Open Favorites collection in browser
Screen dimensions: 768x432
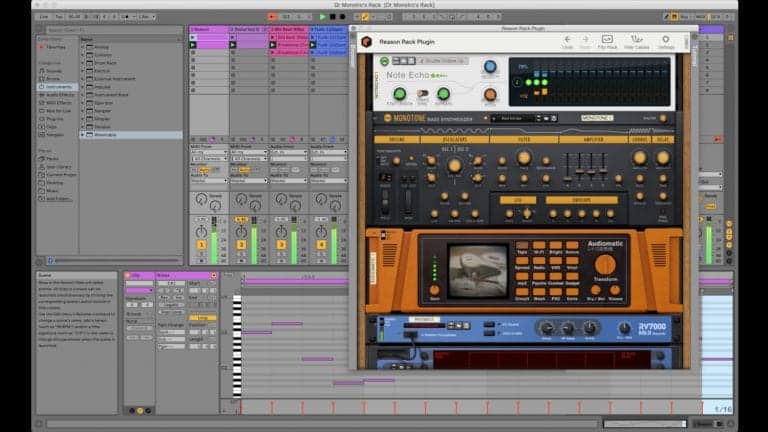point(54,47)
